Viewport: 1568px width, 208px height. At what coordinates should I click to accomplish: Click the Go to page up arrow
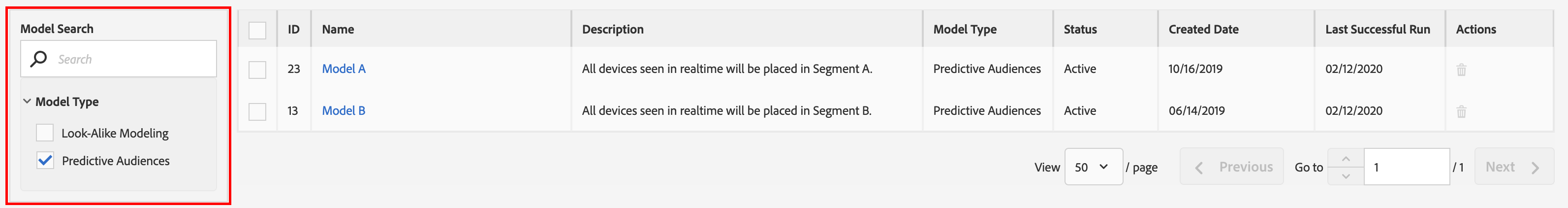coord(1346,159)
